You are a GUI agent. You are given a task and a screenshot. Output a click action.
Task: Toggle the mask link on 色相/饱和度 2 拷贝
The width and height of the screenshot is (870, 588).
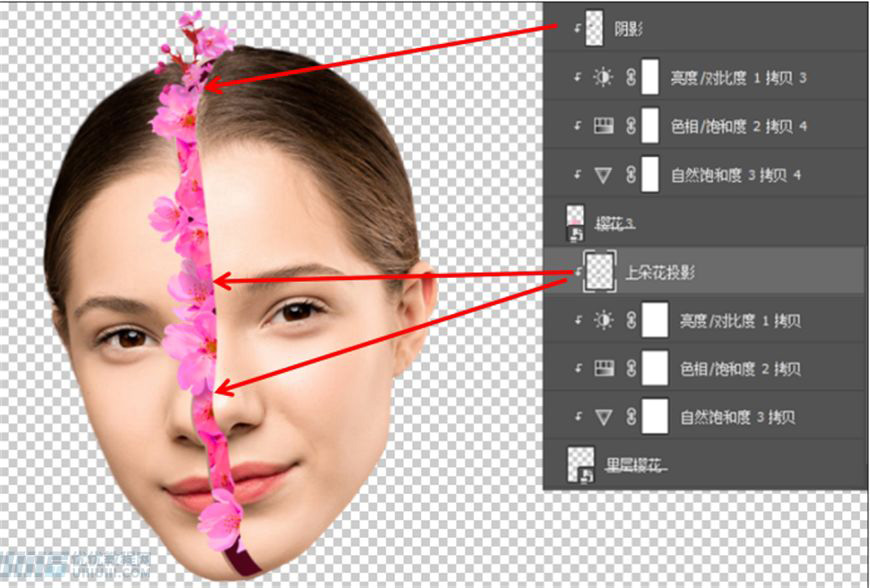coord(630,368)
